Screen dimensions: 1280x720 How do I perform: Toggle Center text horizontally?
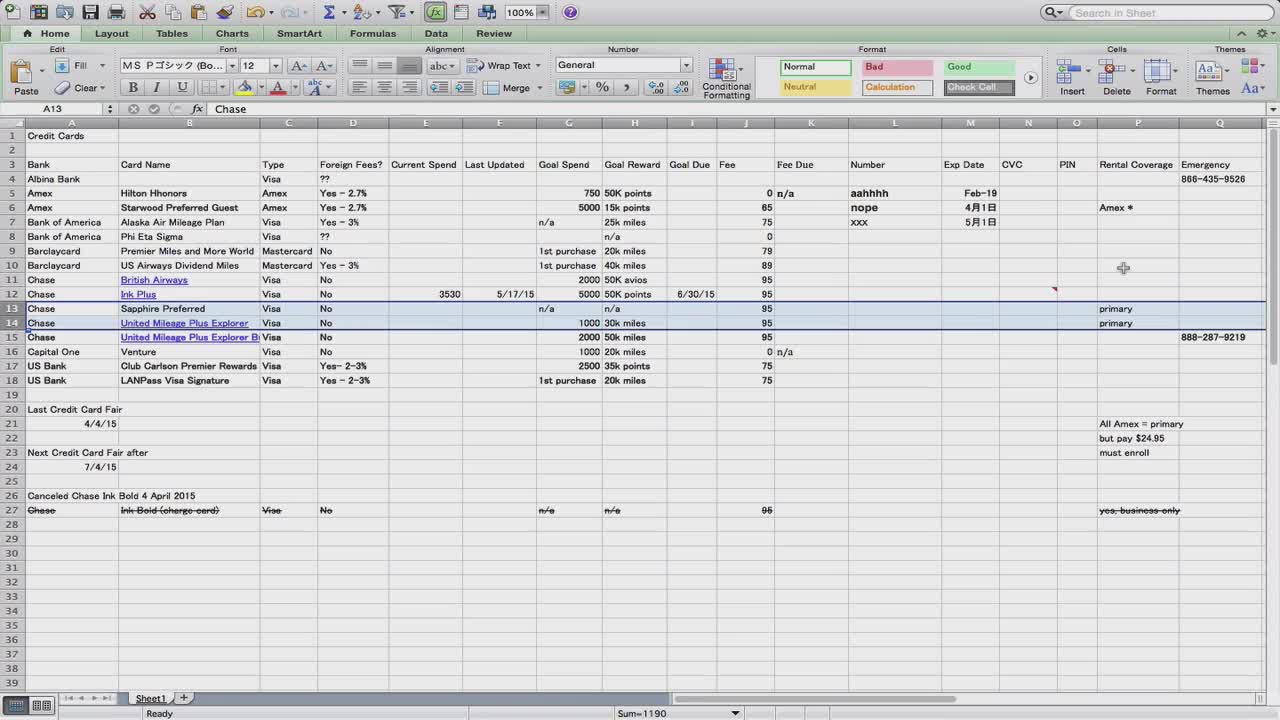point(384,87)
